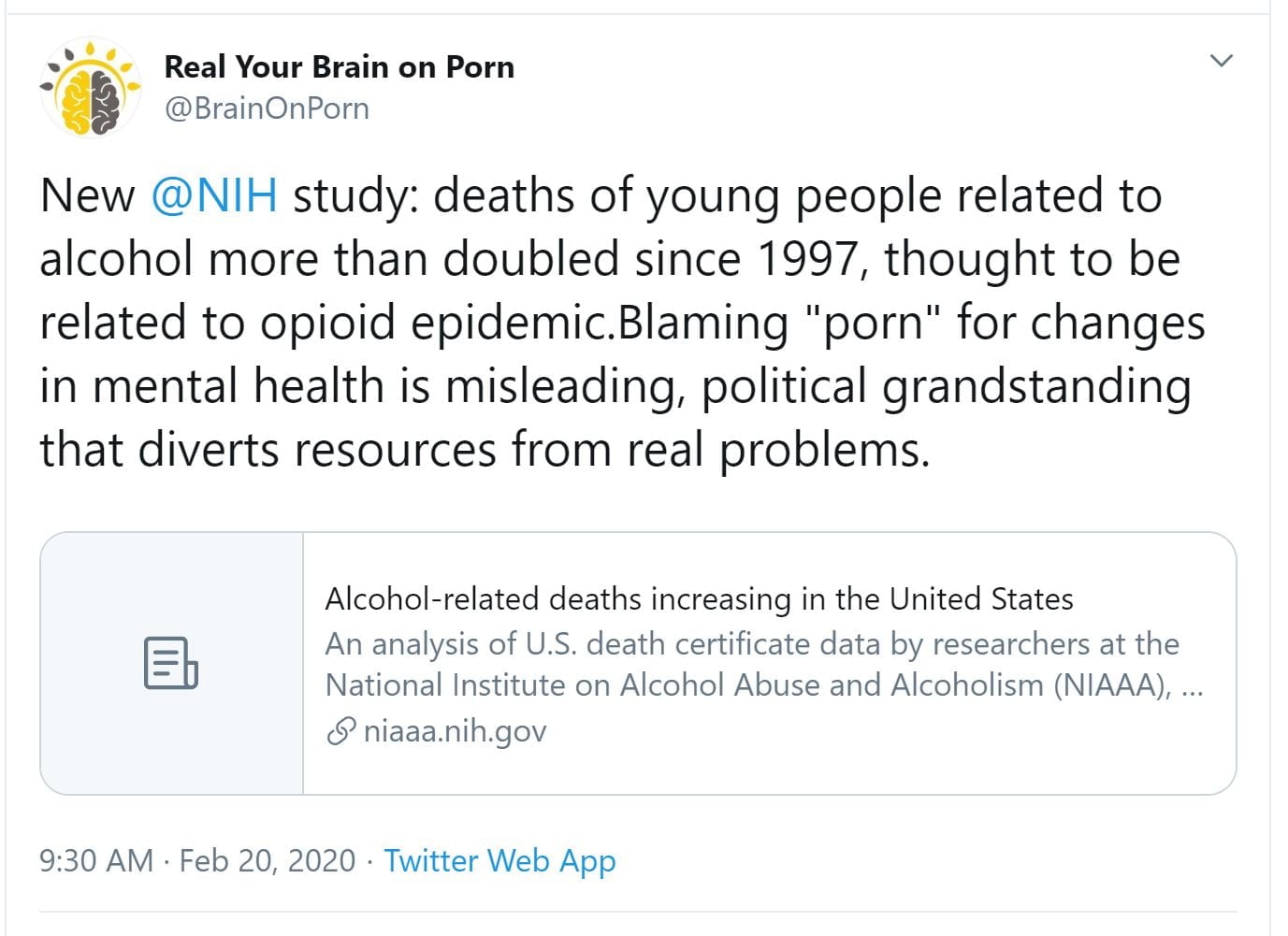Image resolution: width=1288 pixels, height=936 pixels.
Task: Click the year 1997 in the tweet
Action: (805, 260)
